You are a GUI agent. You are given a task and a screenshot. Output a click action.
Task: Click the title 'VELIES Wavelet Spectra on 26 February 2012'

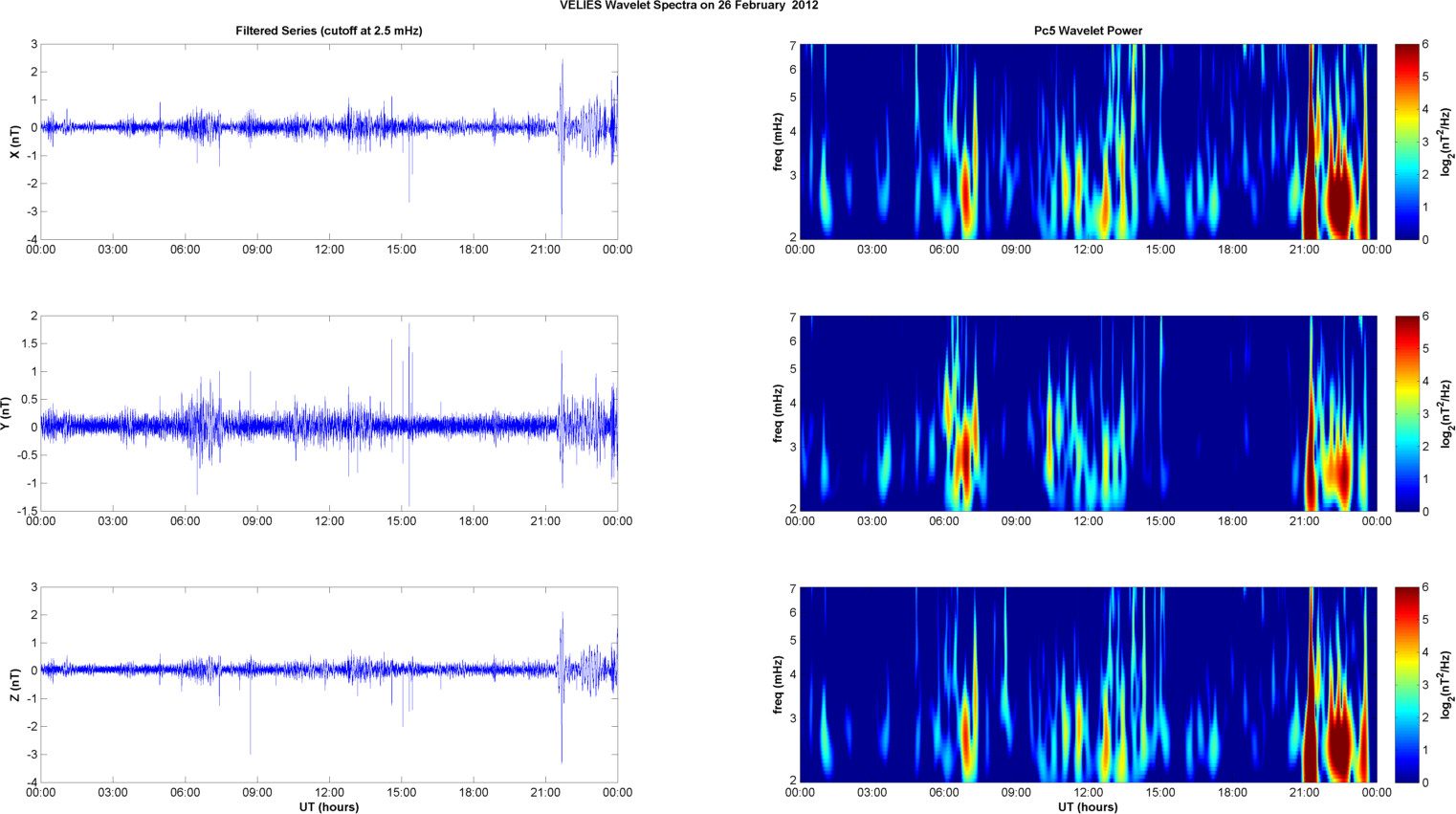pos(689,6)
